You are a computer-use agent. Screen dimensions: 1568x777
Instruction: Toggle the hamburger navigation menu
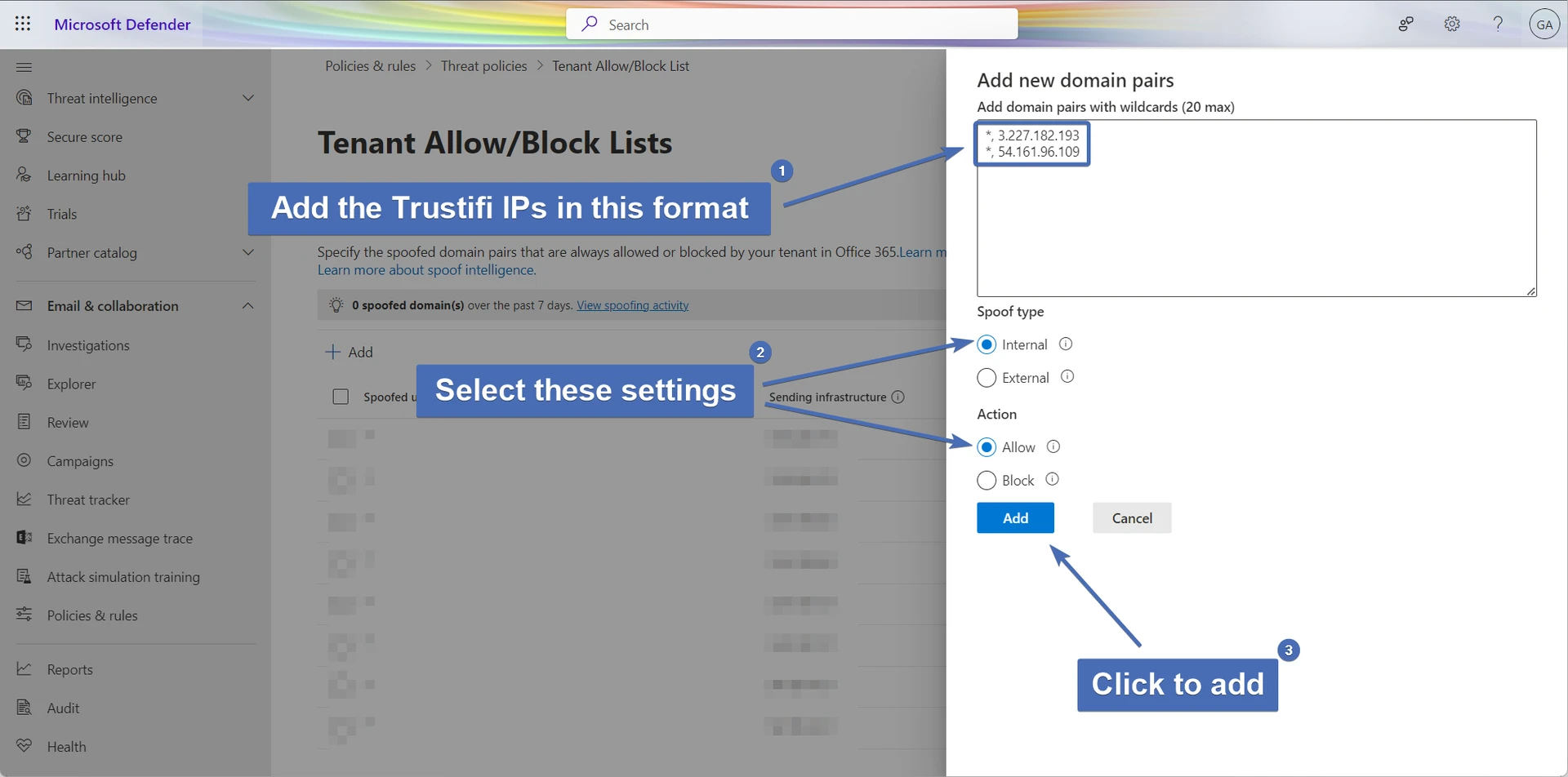pos(24,67)
